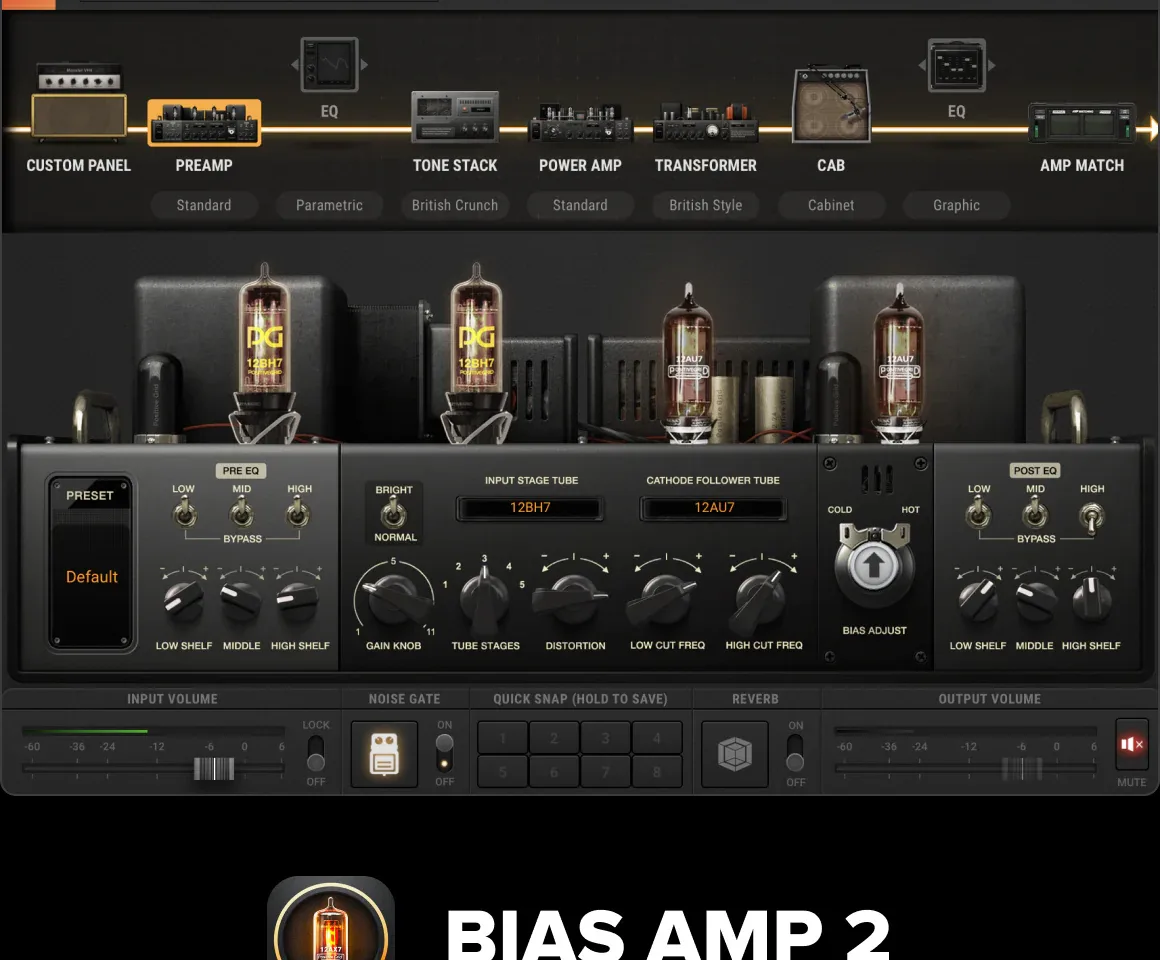
Task: Click the Pre EQ Low Shelf knob
Action: point(183,601)
